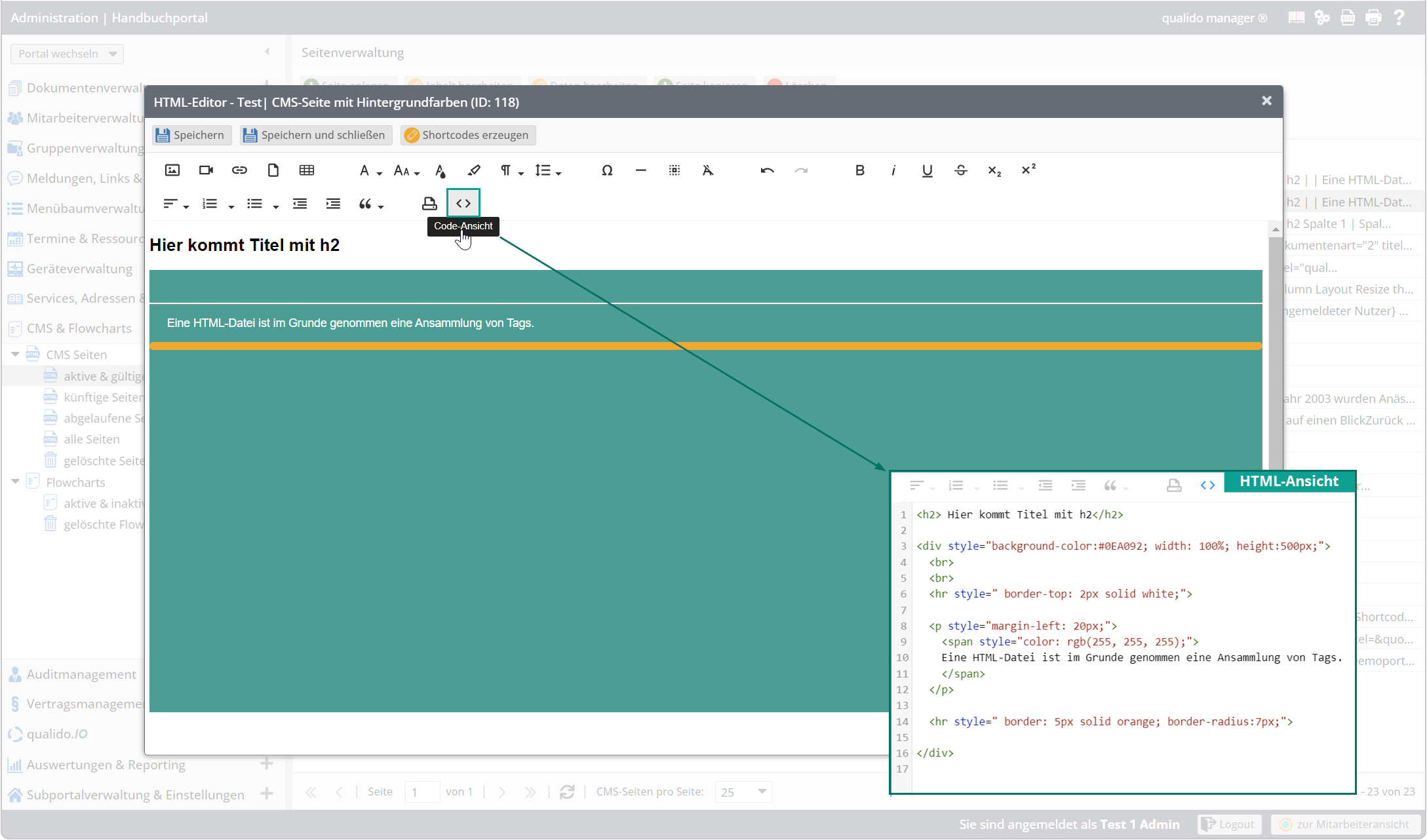Switch to Code-Ansicht view

[463, 203]
